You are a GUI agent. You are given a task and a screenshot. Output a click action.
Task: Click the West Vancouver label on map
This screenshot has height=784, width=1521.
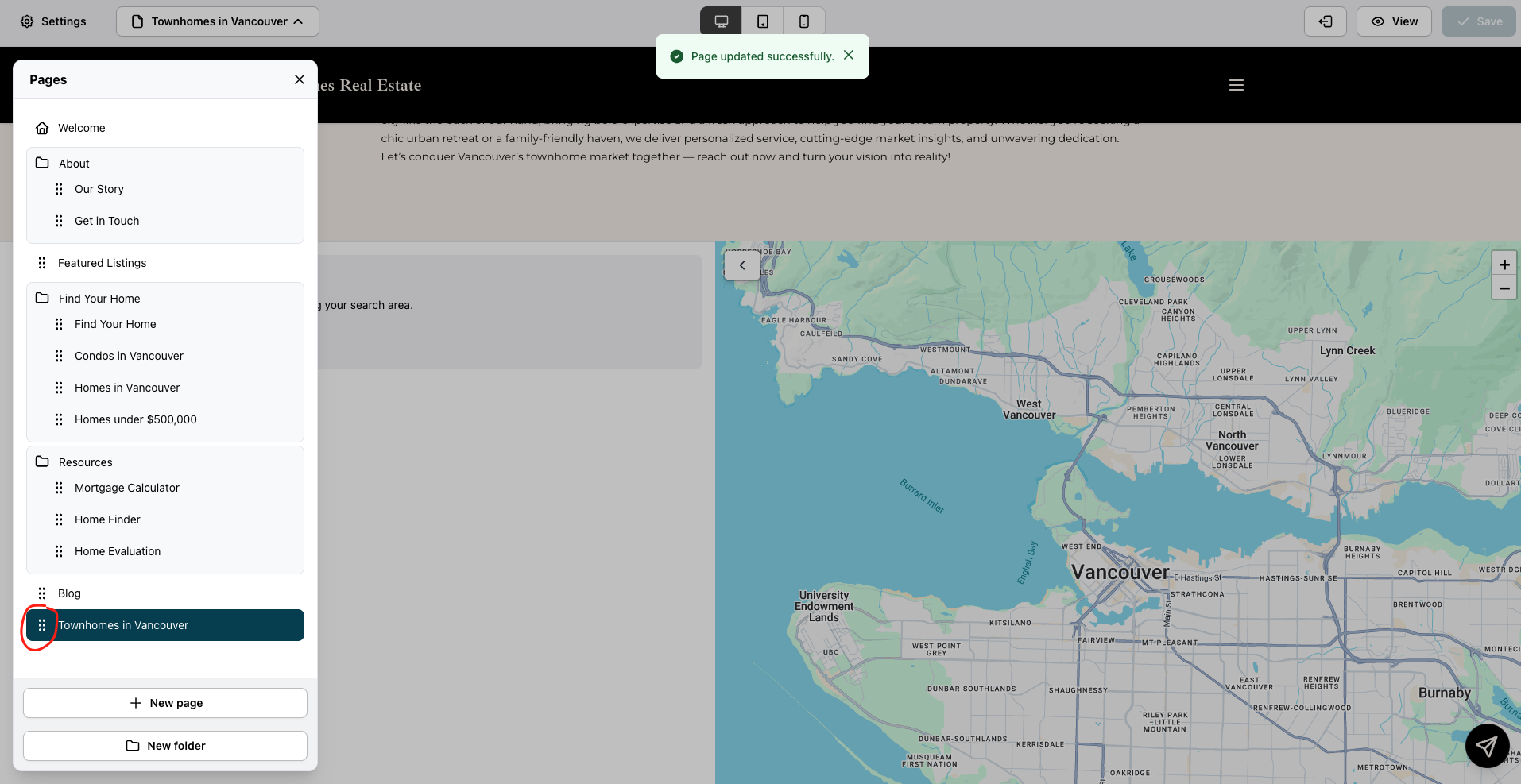1029,409
